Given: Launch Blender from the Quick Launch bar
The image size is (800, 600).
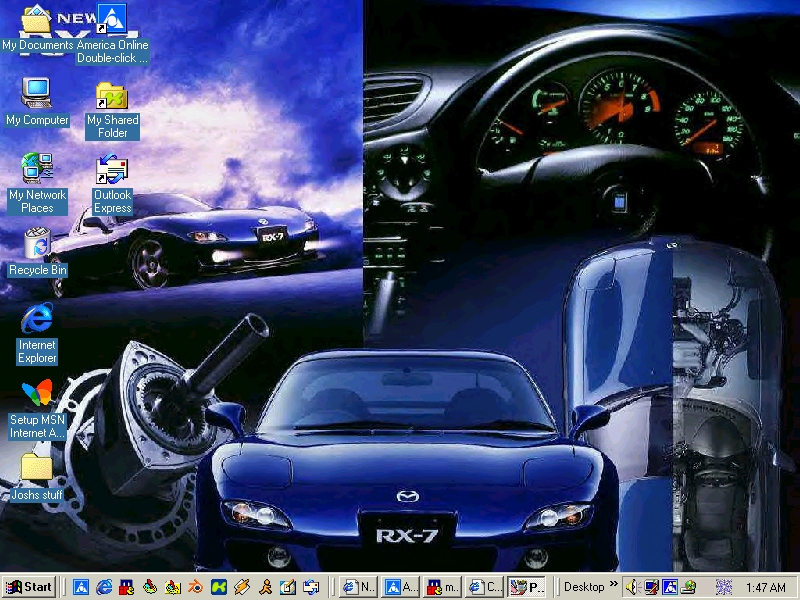Looking at the screenshot, I should point(196,587).
